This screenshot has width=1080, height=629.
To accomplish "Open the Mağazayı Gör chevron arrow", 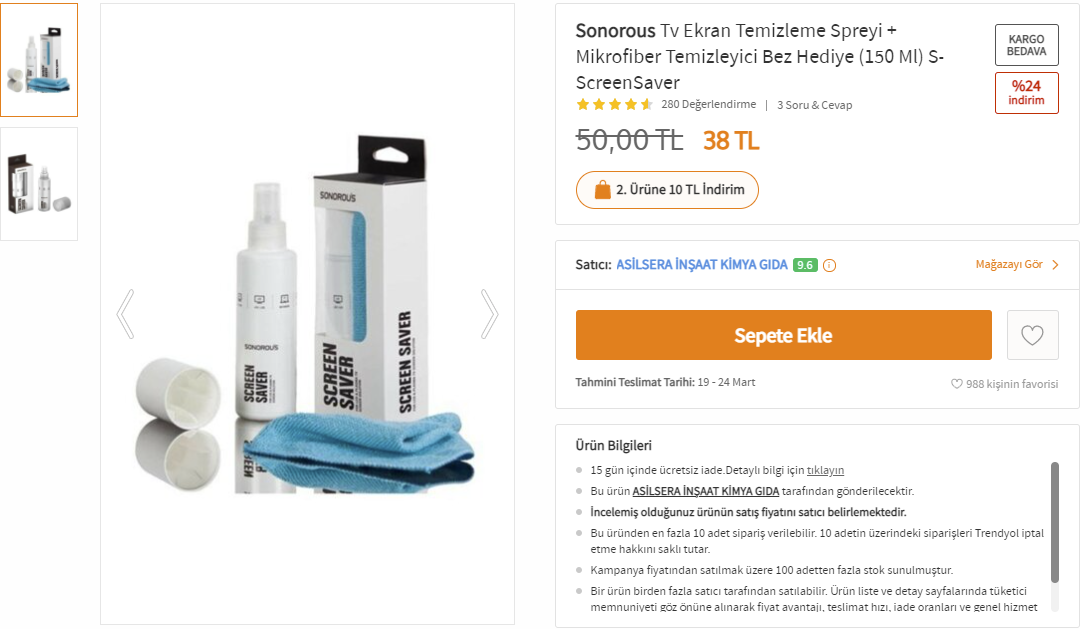I will point(1055,265).
